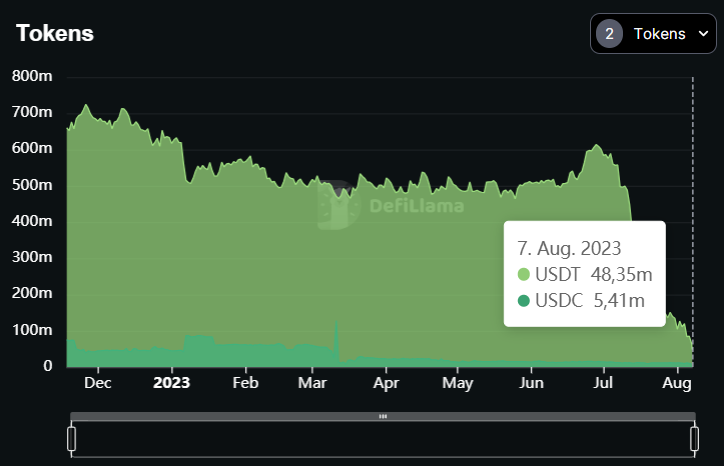Click the 'Mar' x-axis label

pyautogui.click(x=312, y=383)
